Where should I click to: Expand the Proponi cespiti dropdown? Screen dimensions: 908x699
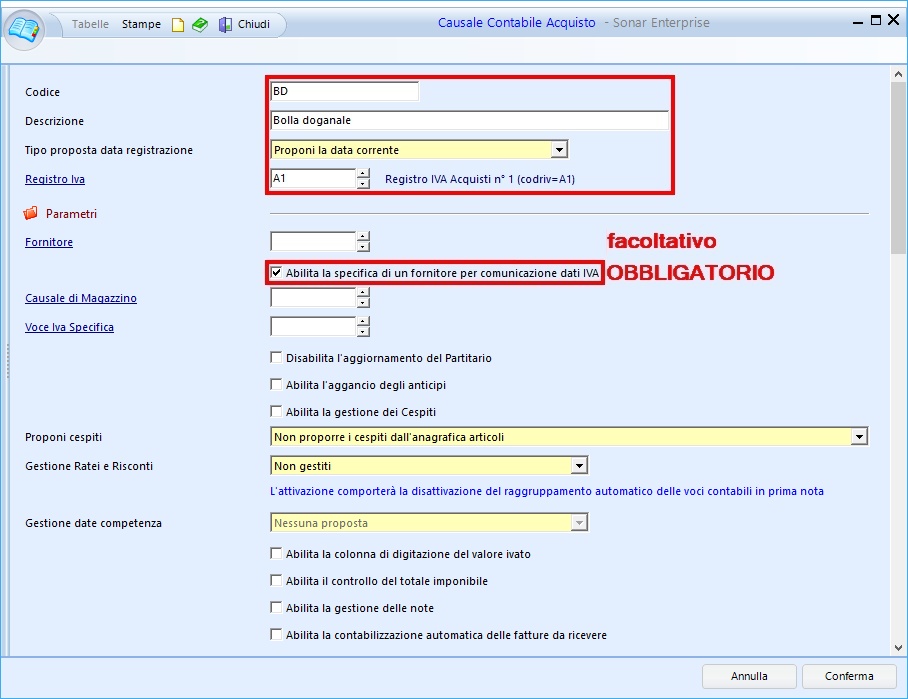(x=858, y=437)
